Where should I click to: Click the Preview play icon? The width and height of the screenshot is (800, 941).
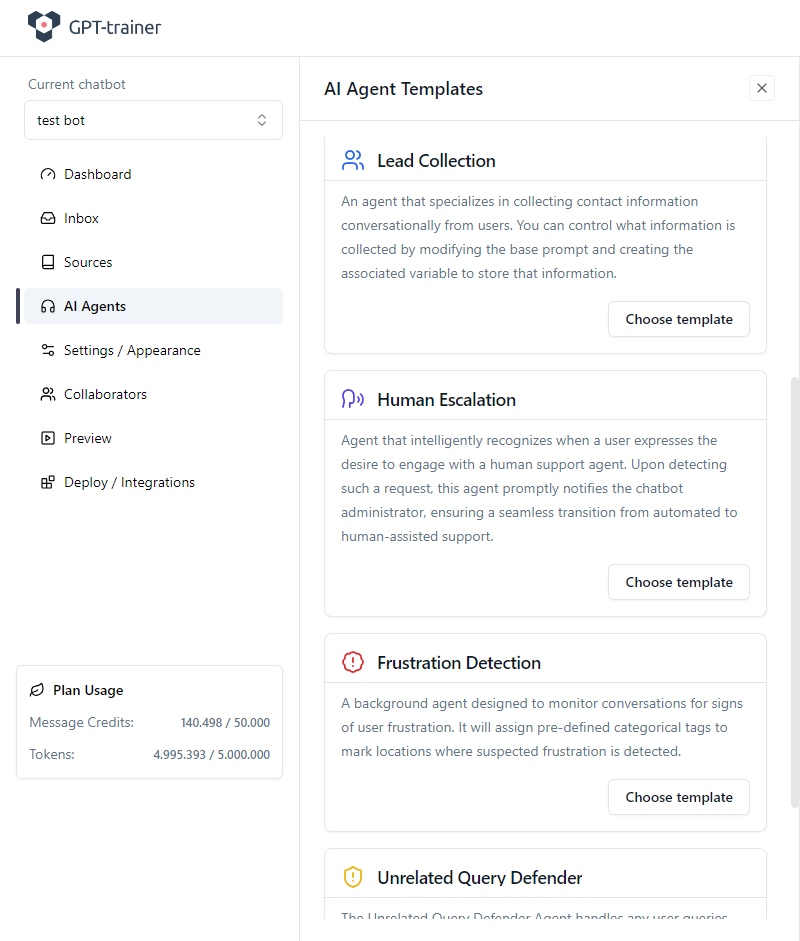point(48,438)
